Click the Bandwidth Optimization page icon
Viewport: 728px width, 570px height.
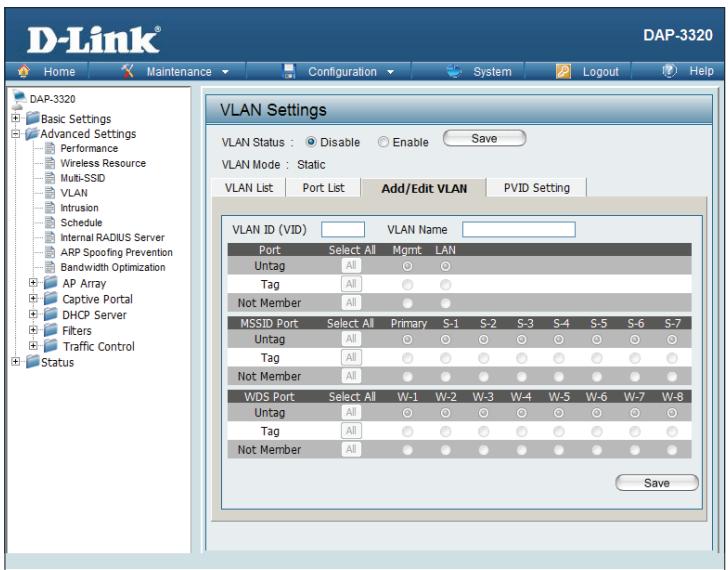point(50,267)
